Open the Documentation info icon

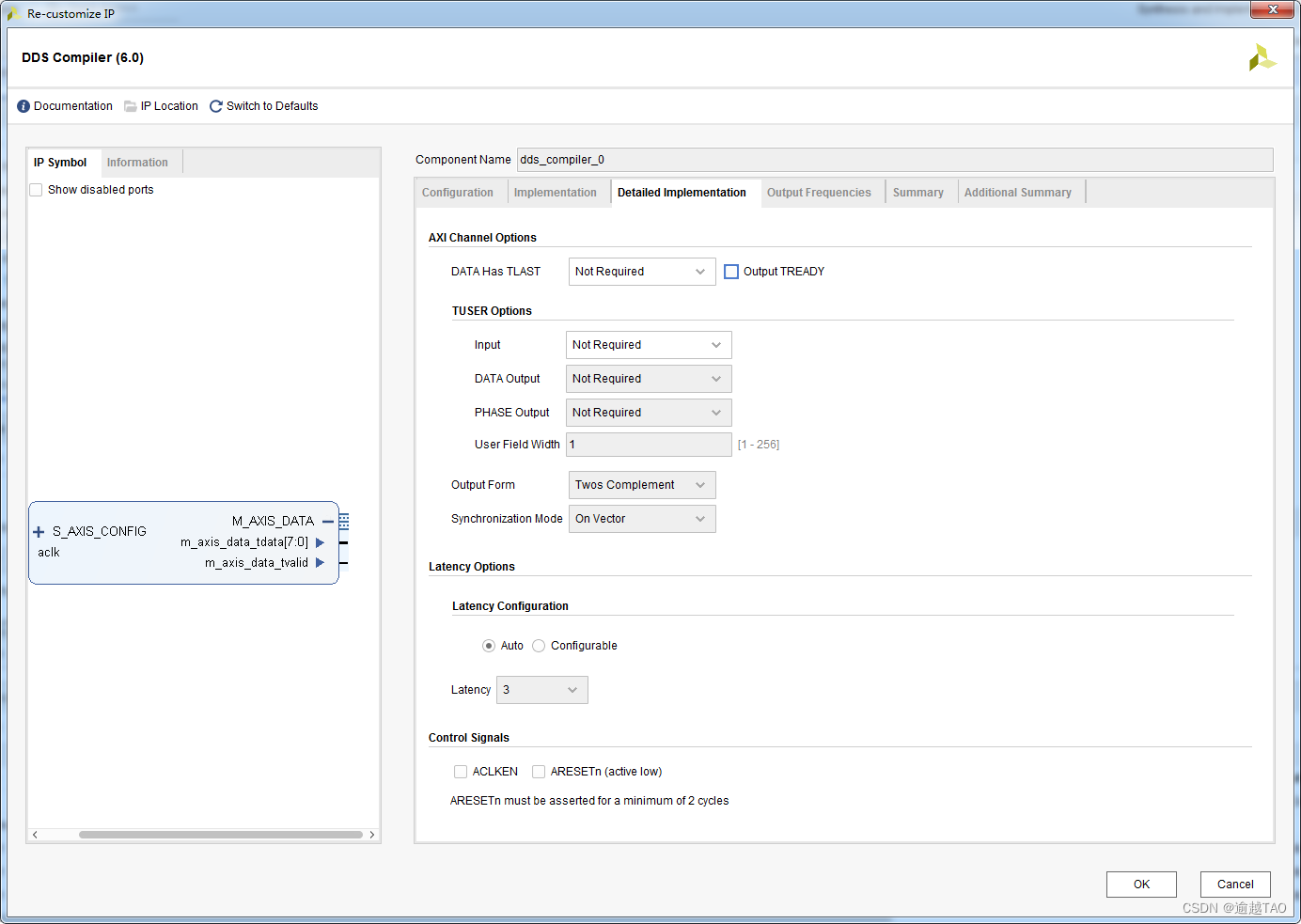click(24, 106)
